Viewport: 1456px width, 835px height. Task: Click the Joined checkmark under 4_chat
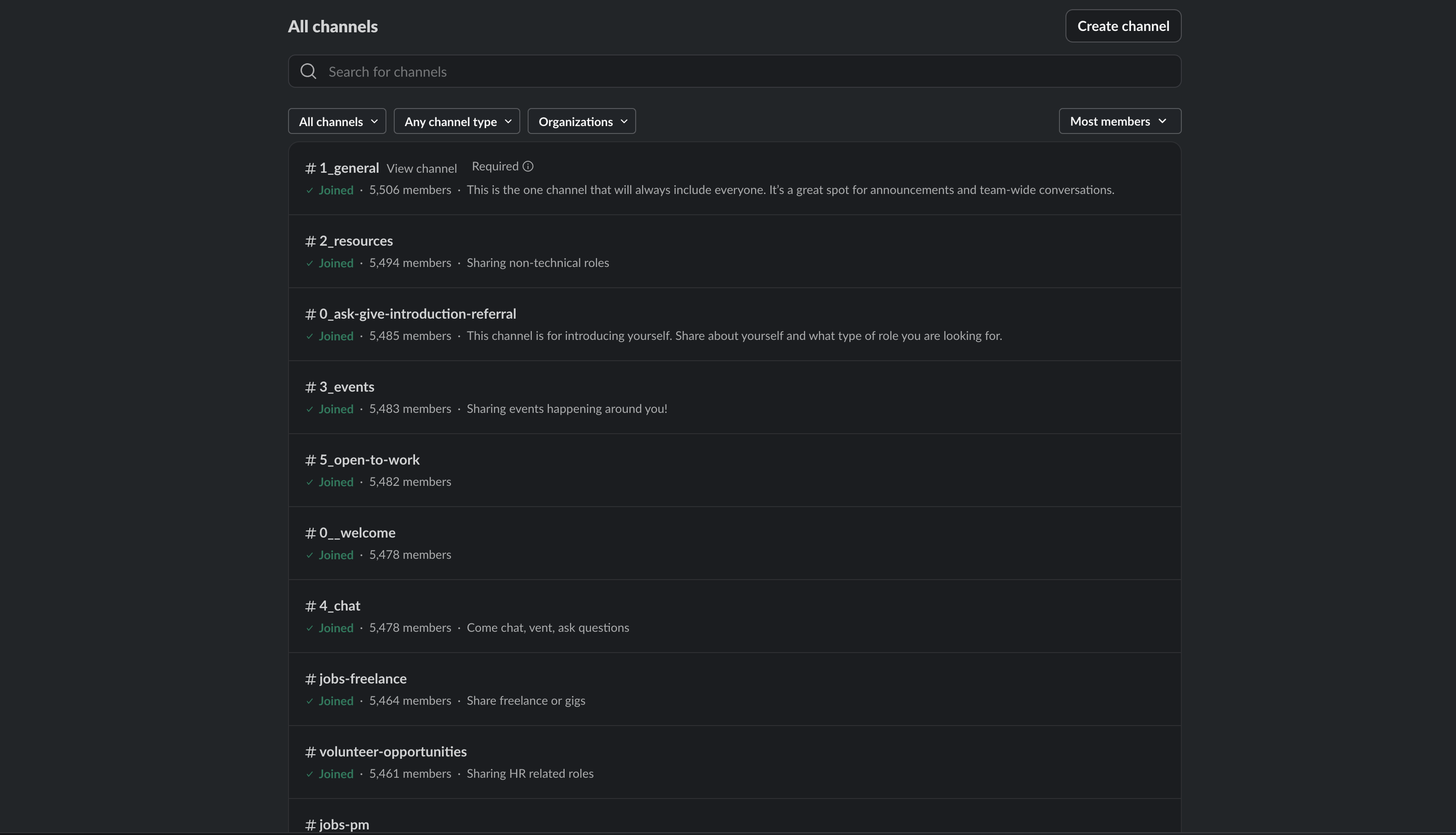point(310,628)
